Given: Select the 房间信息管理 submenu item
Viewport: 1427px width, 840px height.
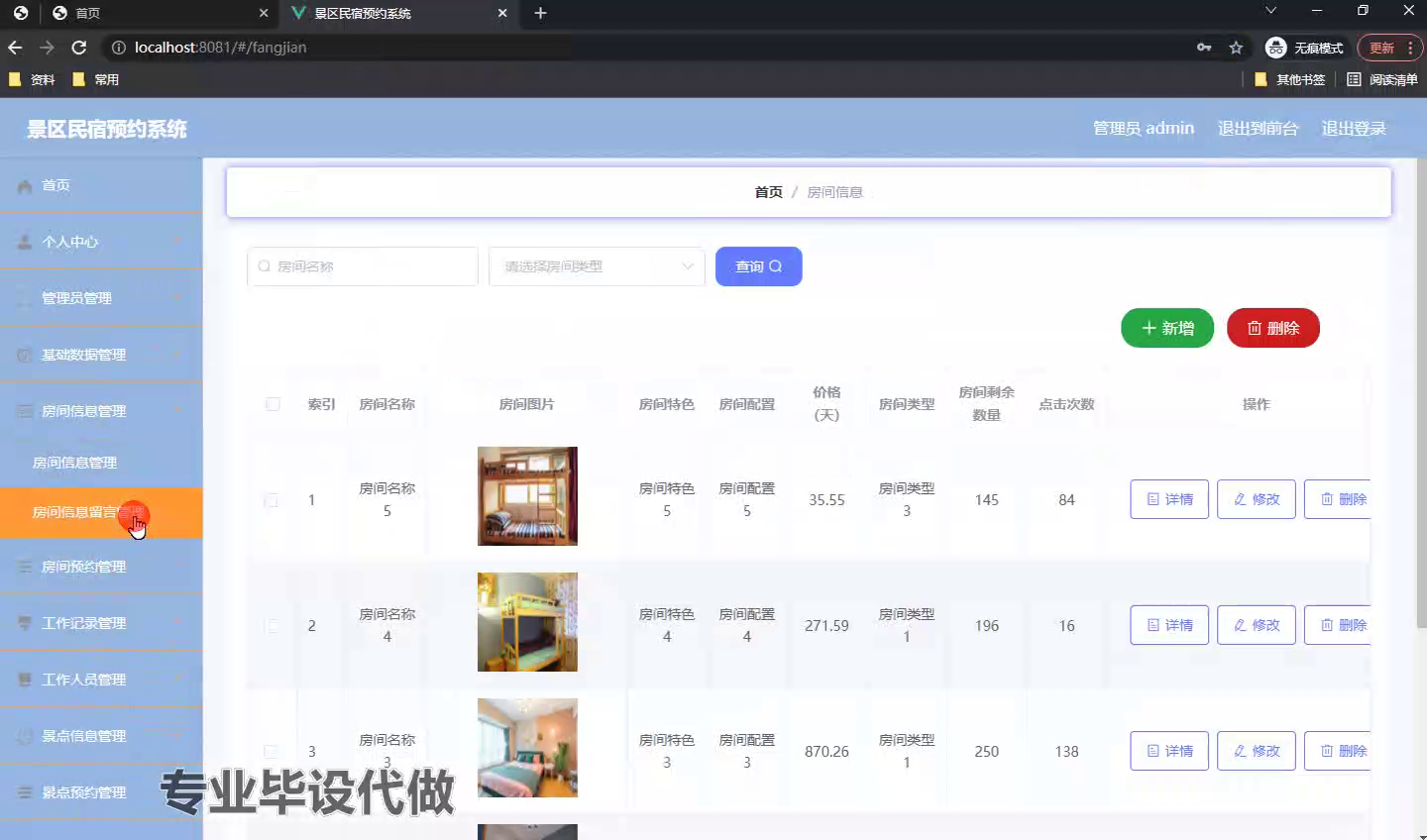Looking at the screenshot, I should (x=101, y=463).
